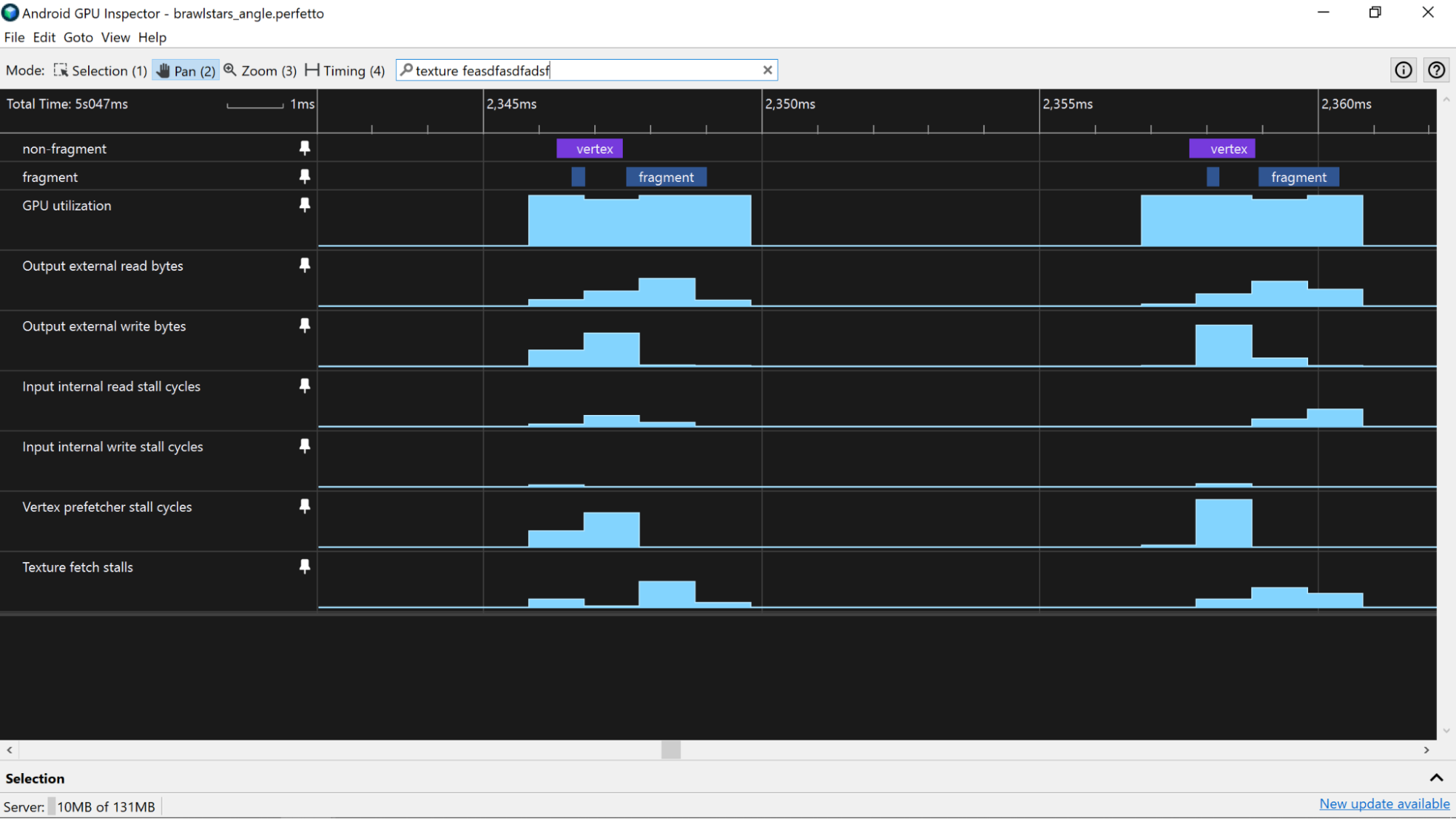Switch to Zoom mode (3)

click(x=261, y=70)
